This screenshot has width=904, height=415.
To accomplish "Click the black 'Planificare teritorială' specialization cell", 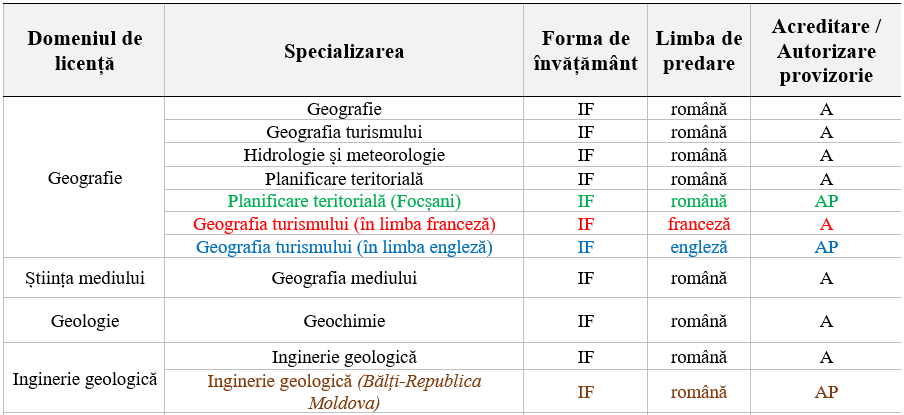I will point(344,178).
